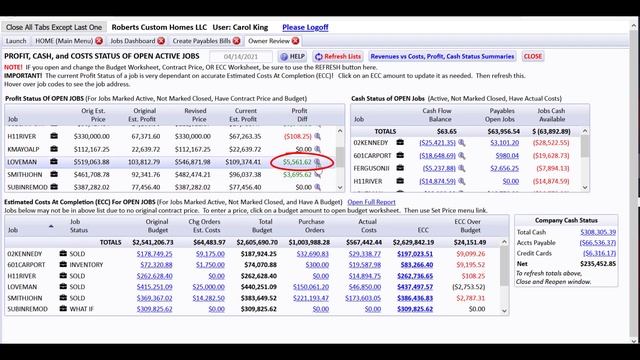Click the red CLOSE button
This screenshot has height=360, width=640.
(x=533, y=56)
